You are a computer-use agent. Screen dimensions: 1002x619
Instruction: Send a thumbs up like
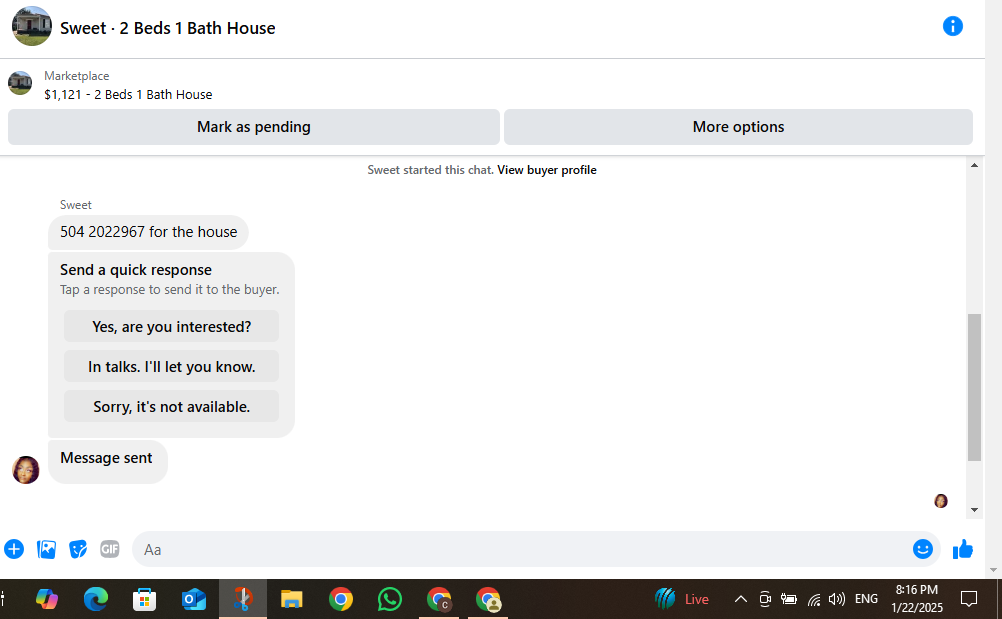(962, 549)
